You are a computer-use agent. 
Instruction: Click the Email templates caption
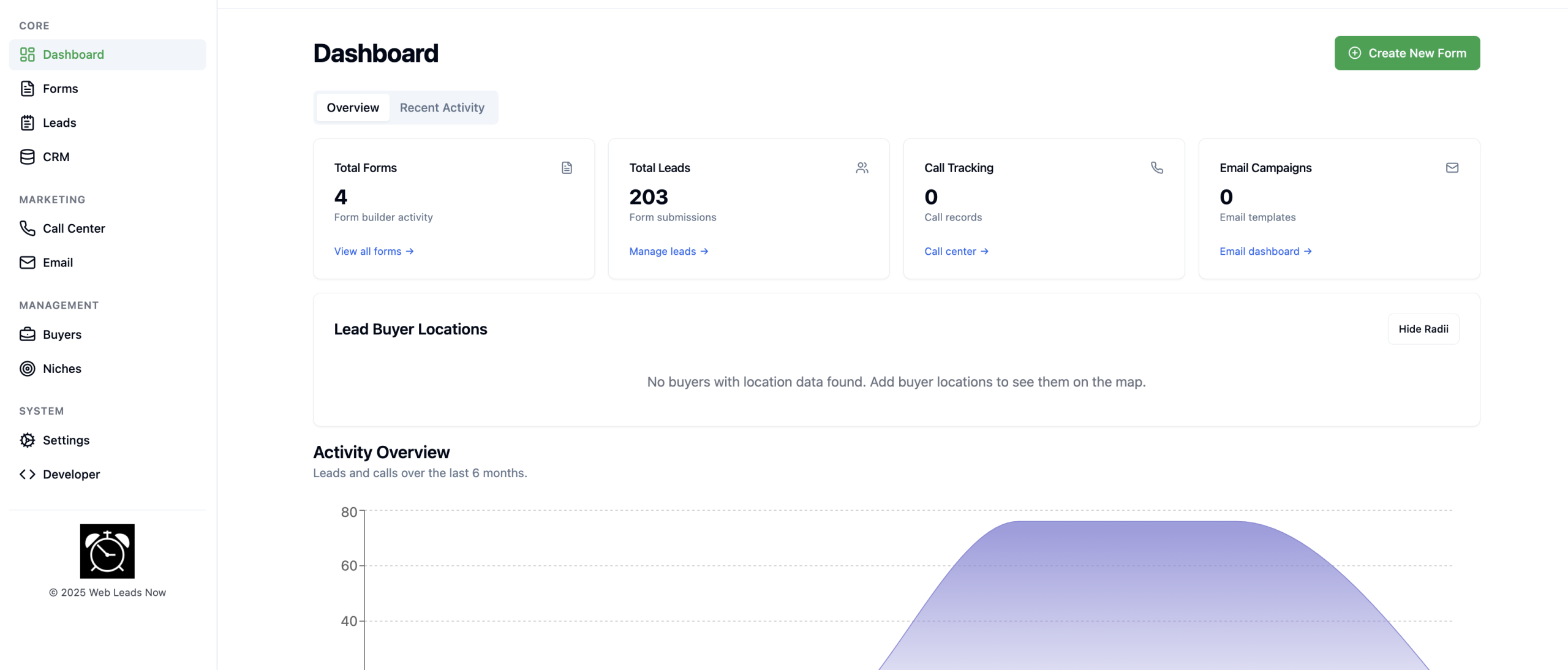pos(1257,217)
